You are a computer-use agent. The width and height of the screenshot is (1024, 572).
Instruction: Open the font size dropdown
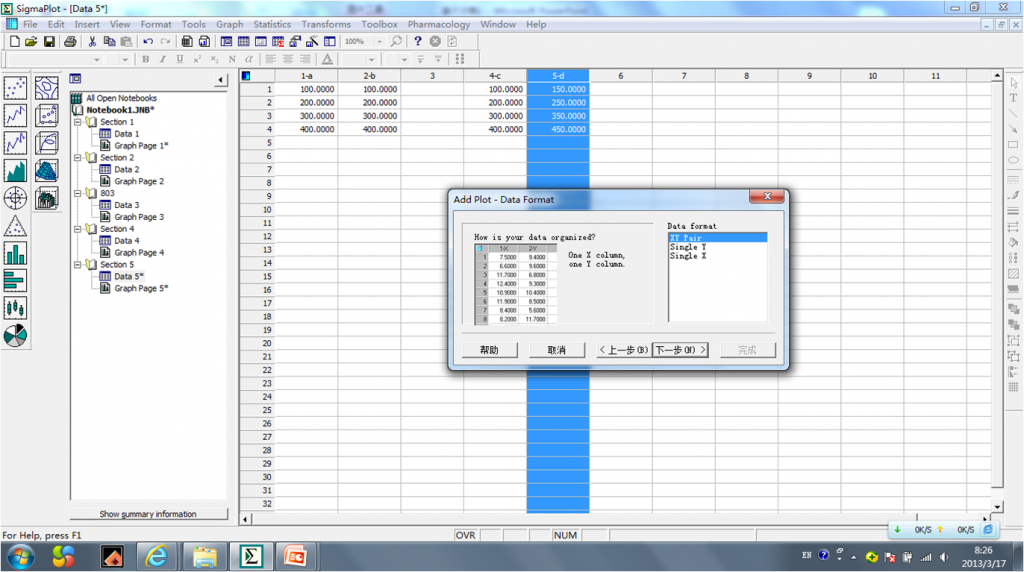pos(125,59)
